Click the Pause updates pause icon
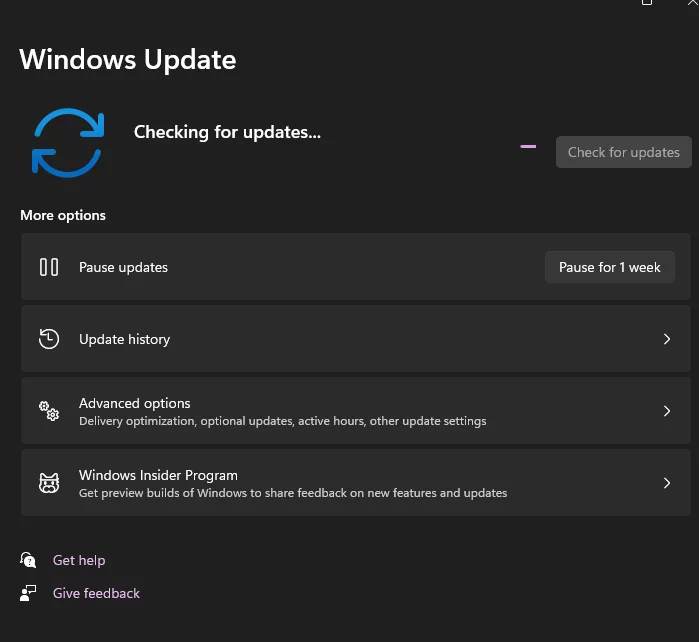This screenshot has height=642, width=699. 49,267
